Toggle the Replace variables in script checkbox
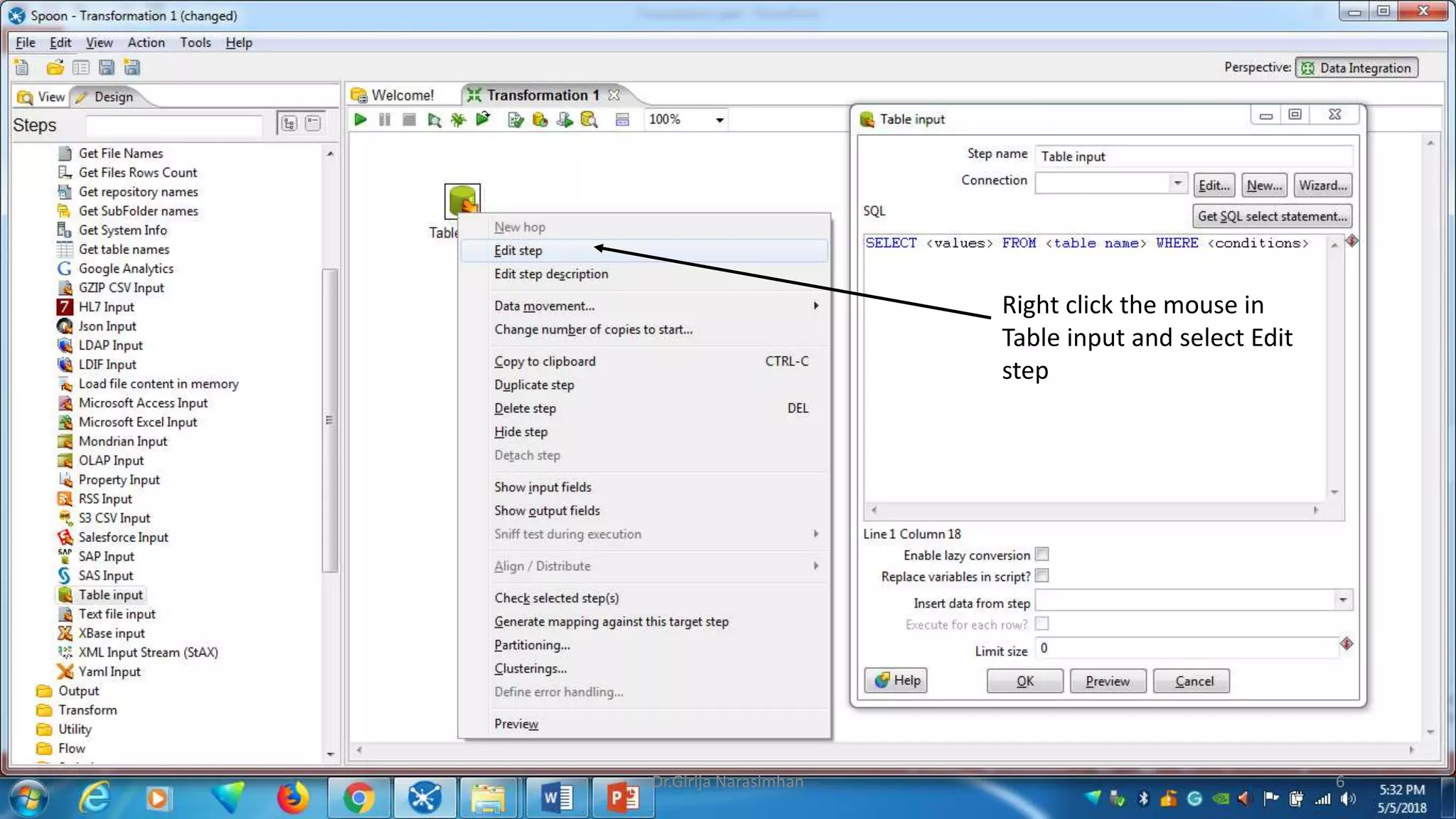1456x819 pixels. pos(1042,576)
